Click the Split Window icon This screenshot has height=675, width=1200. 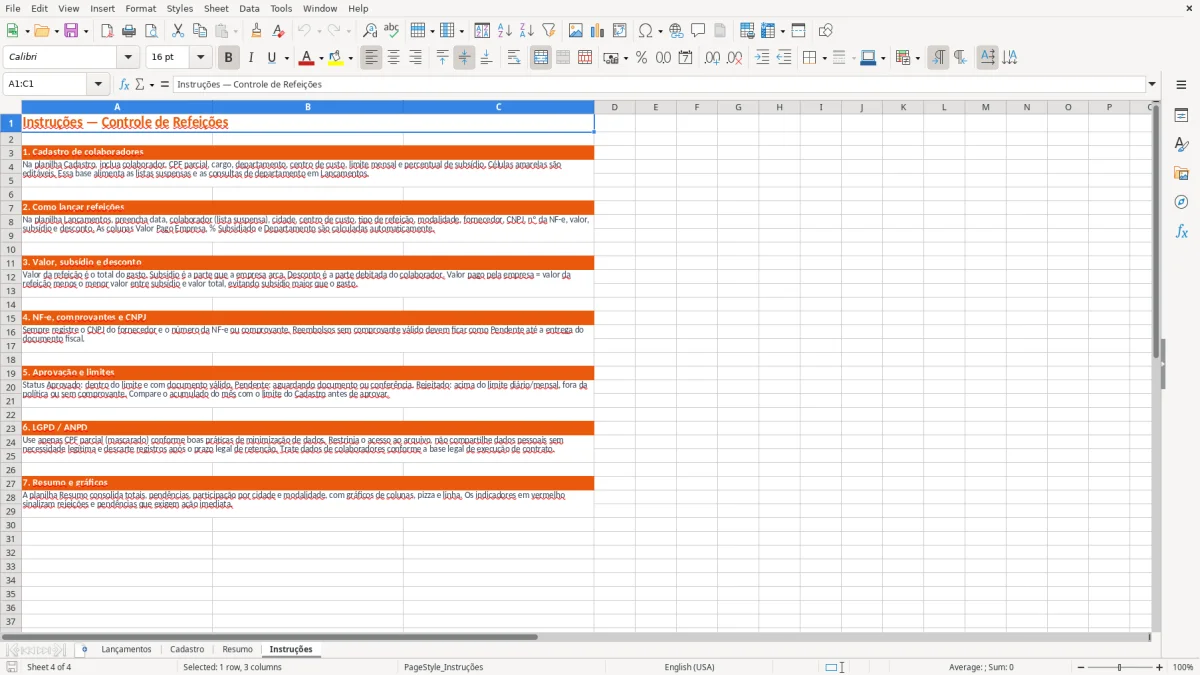[799, 31]
